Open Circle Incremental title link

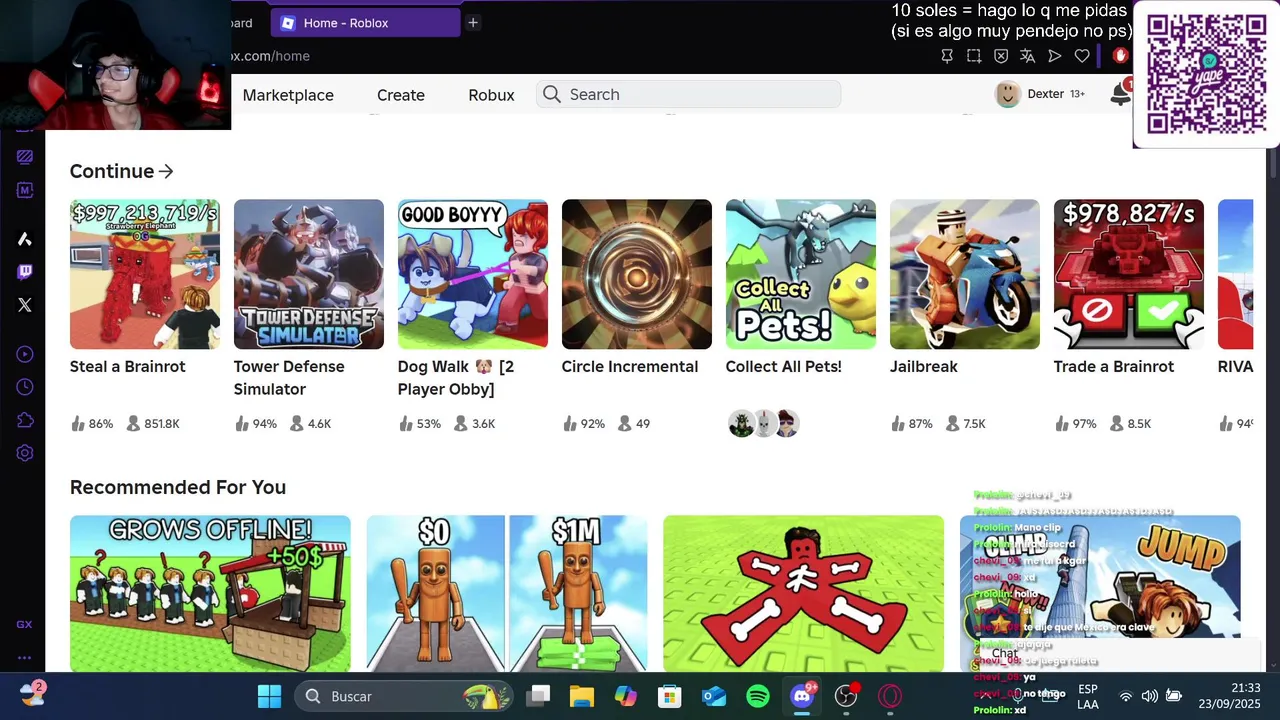pyautogui.click(x=630, y=366)
